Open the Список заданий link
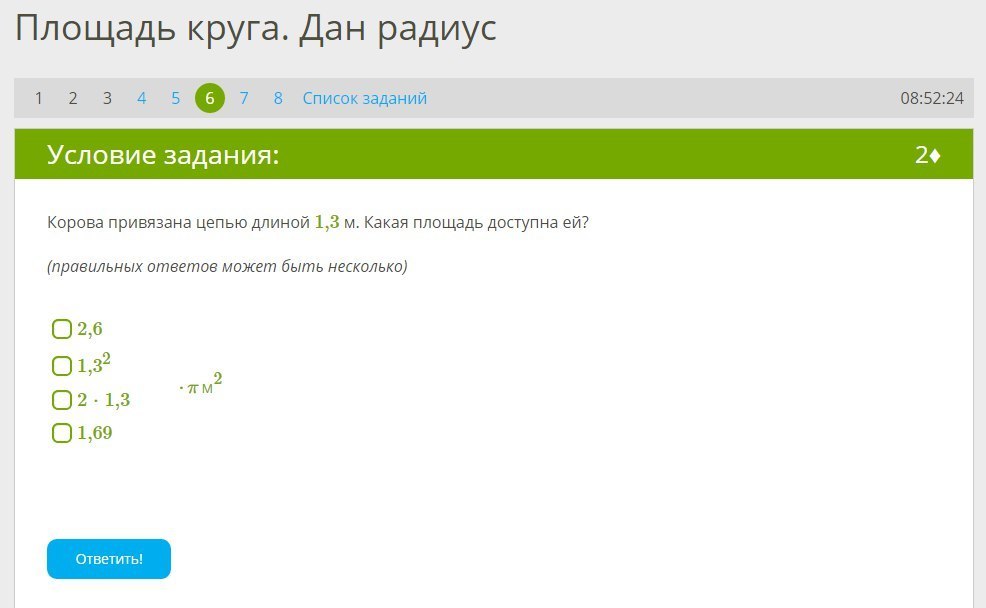 tap(364, 98)
